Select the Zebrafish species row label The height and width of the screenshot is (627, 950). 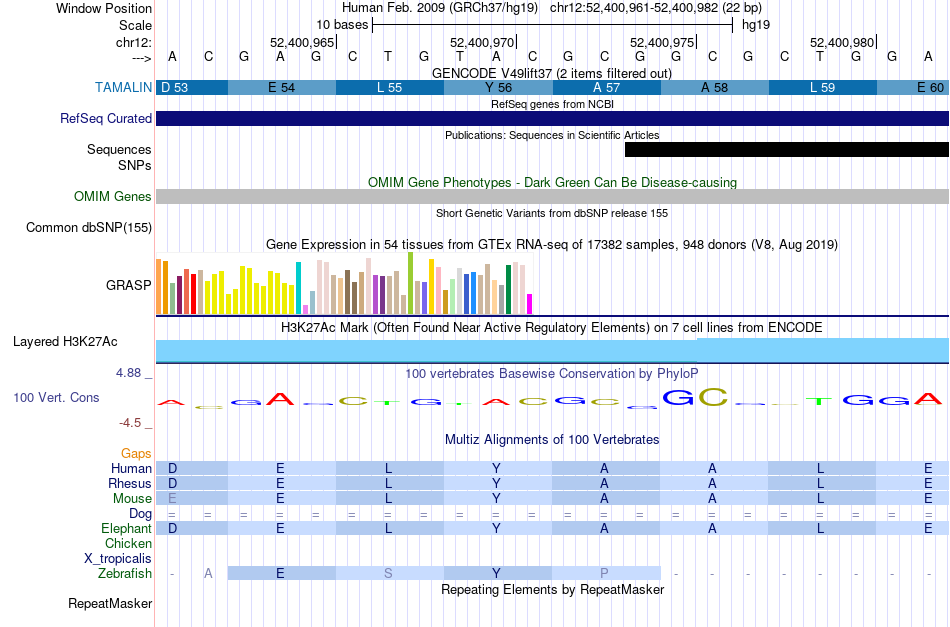click(125, 573)
